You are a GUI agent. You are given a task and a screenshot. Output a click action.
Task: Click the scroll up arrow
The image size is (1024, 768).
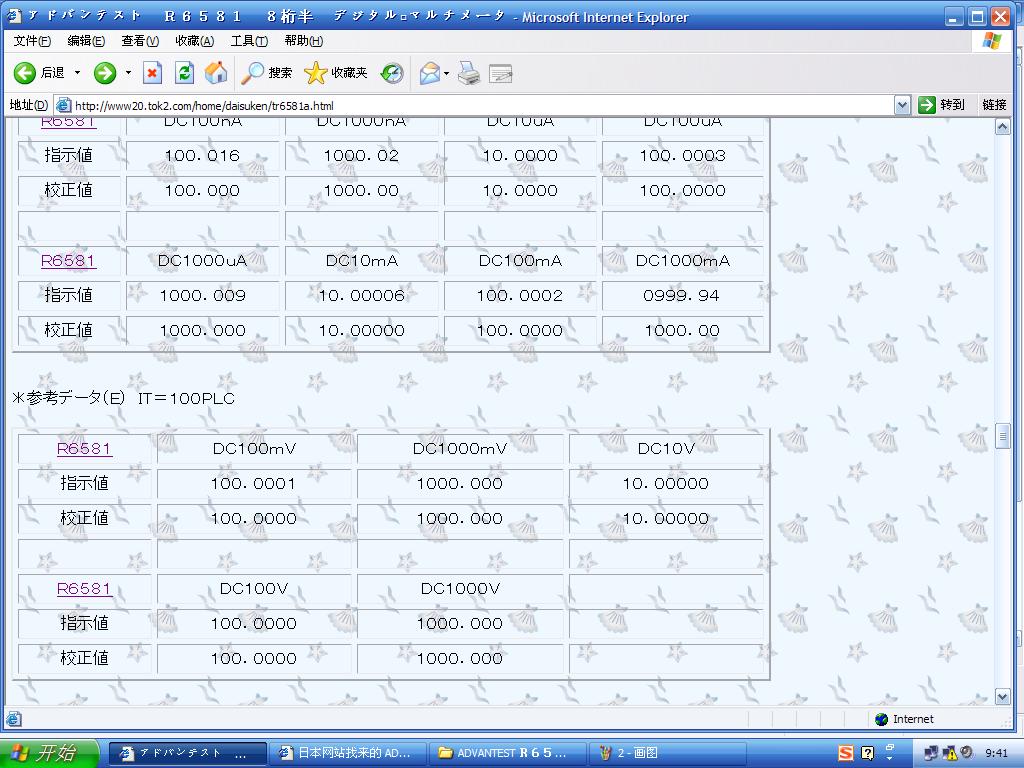click(x=1002, y=127)
